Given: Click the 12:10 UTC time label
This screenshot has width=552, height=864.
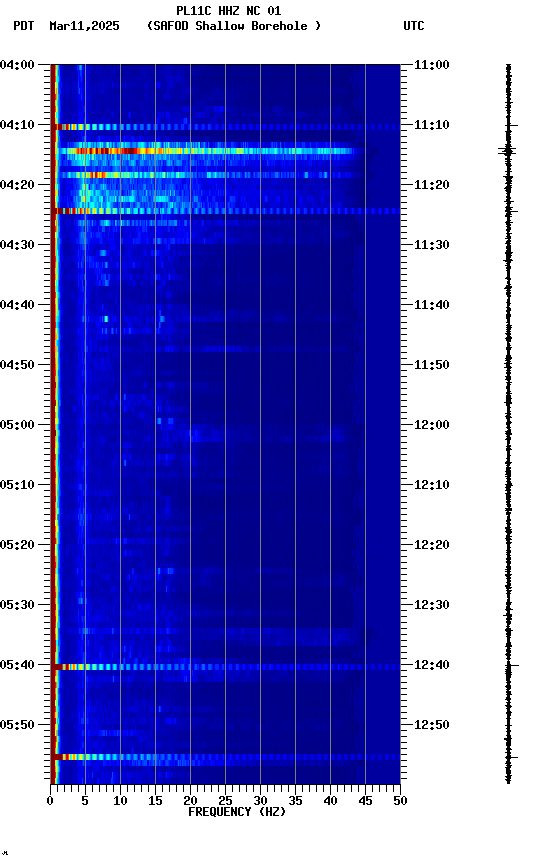Looking at the screenshot, I should 432,485.
